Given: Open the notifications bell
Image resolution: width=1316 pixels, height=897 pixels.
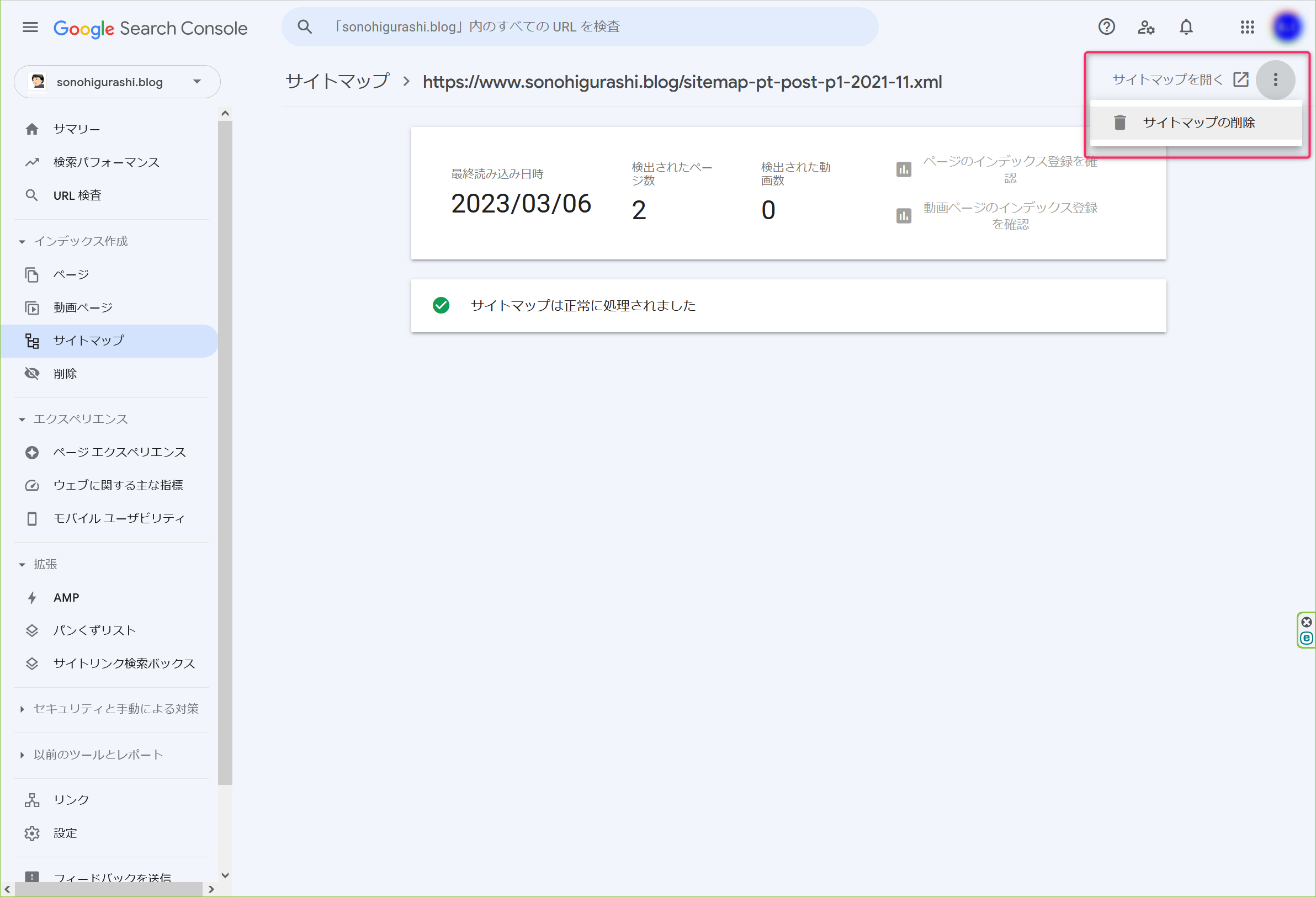Looking at the screenshot, I should coord(1186,26).
